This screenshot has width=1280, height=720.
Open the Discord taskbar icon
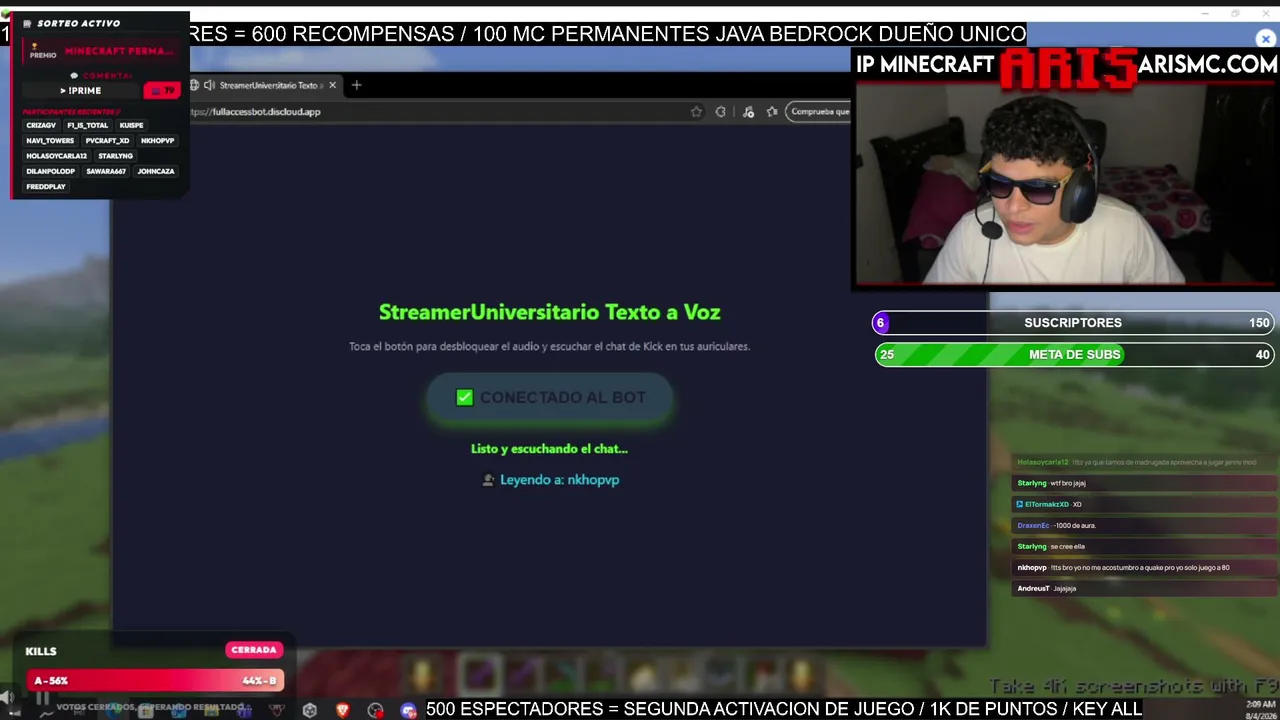click(408, 710)
